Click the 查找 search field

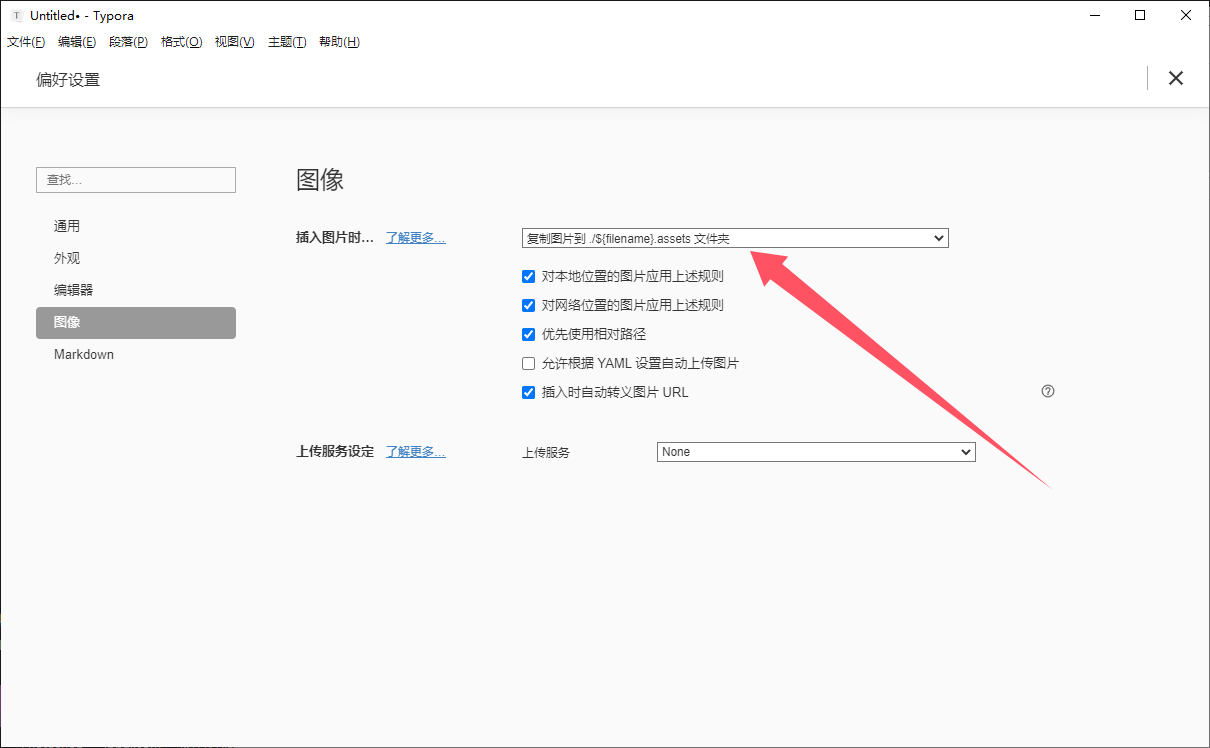136,180
